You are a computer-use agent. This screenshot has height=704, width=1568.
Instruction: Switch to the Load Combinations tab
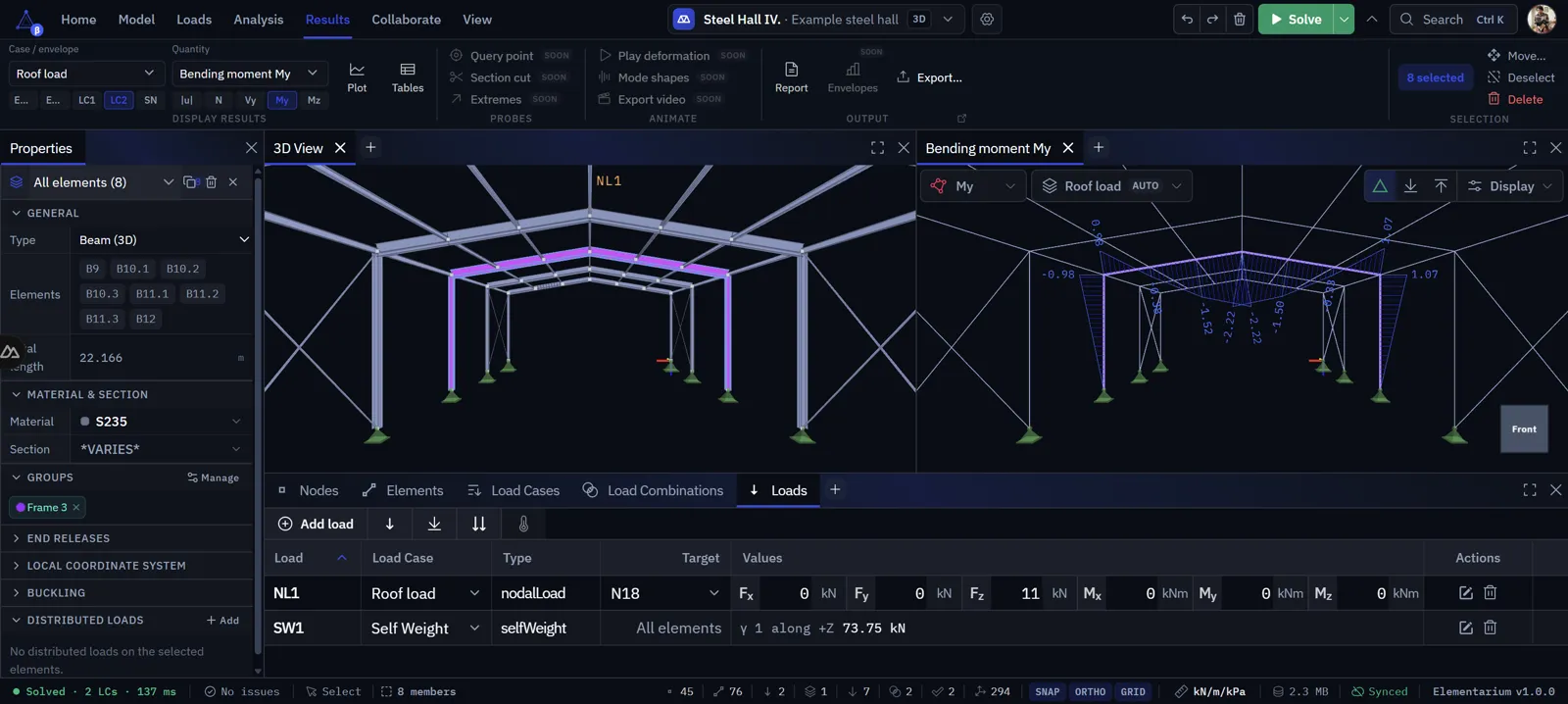(x=653, y=490)
